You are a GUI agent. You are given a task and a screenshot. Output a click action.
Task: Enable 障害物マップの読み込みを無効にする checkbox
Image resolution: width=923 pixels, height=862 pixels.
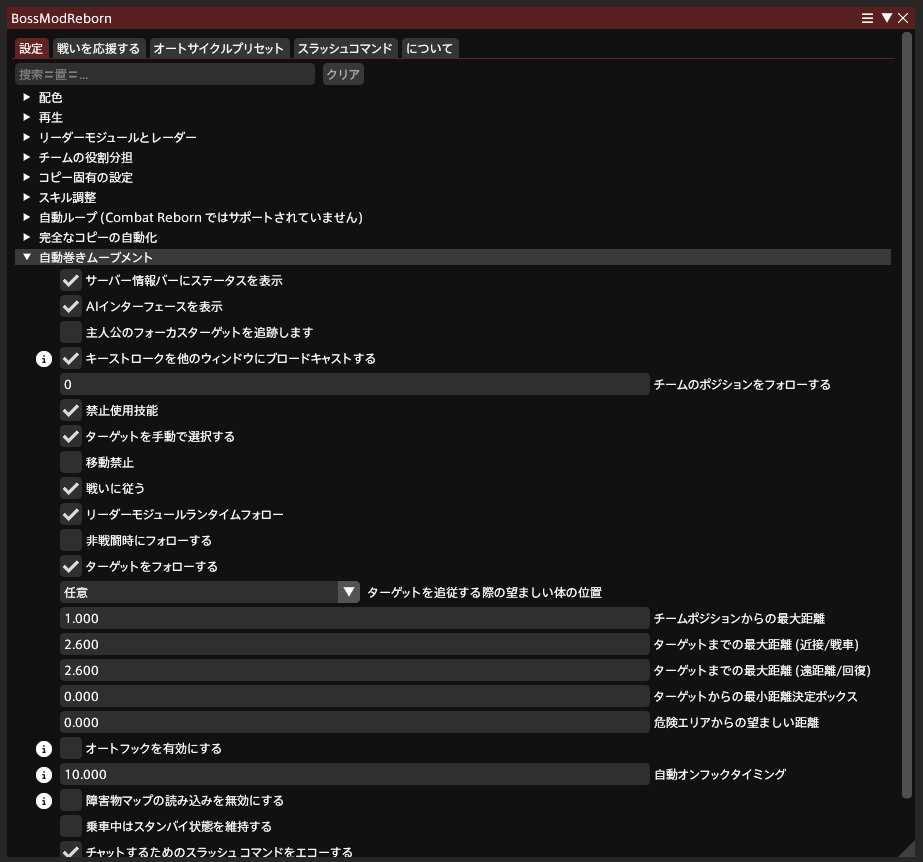pyautogui.click(x=71, y=800)
